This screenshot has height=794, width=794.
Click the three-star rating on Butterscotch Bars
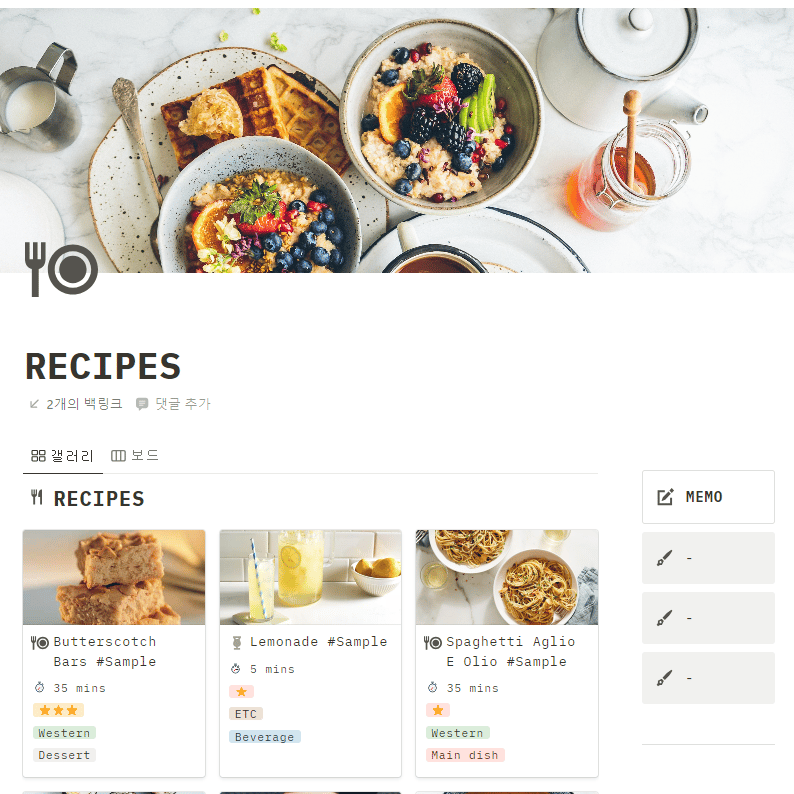[58, 710]
